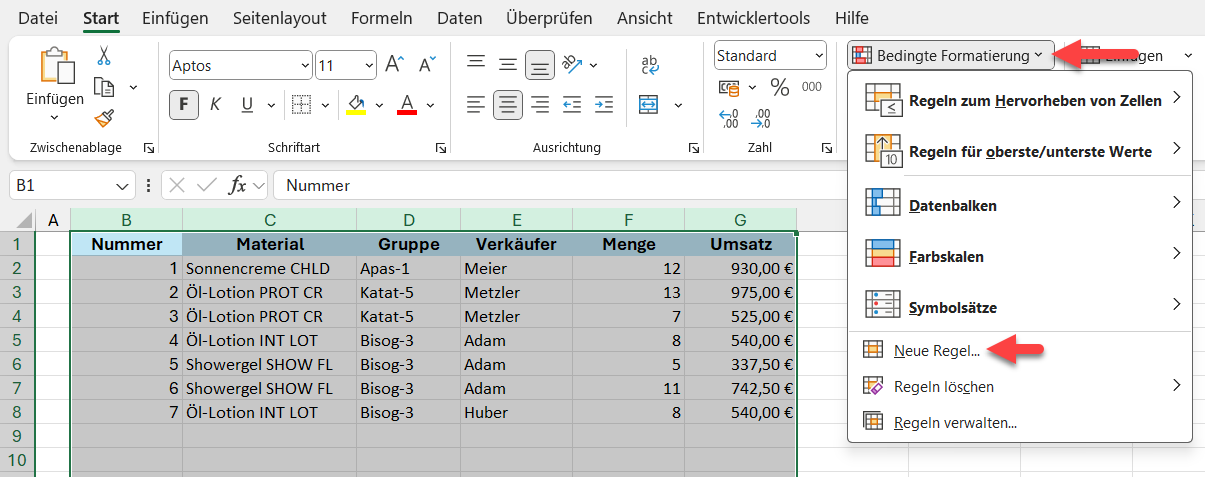Click the Bedingte Formatierung button
The height and width of the screenshot is (477, 1205).
pos(950,56)
